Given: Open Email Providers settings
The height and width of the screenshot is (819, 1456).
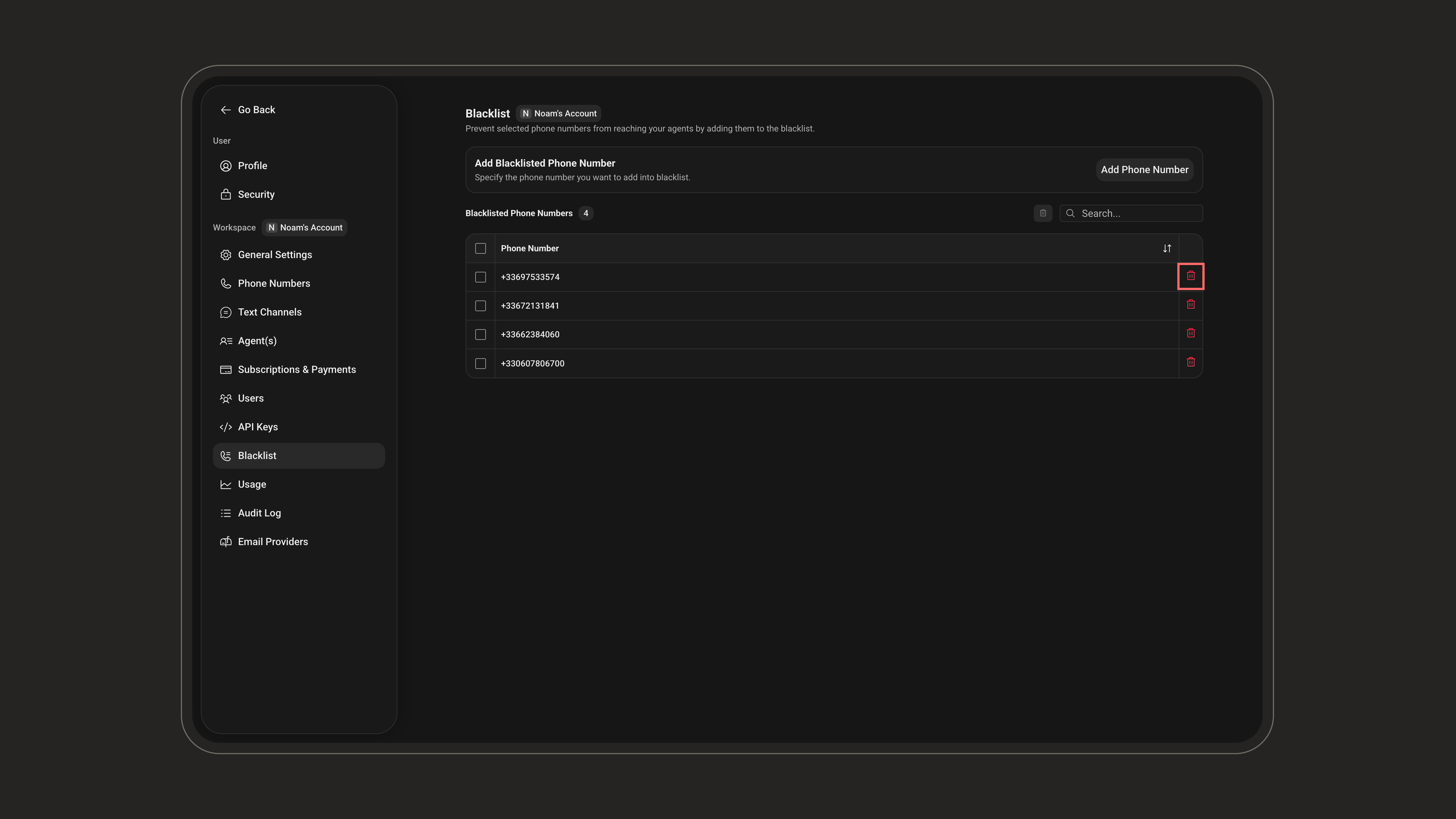Looking at the screenshot, I should coord(298,541).
